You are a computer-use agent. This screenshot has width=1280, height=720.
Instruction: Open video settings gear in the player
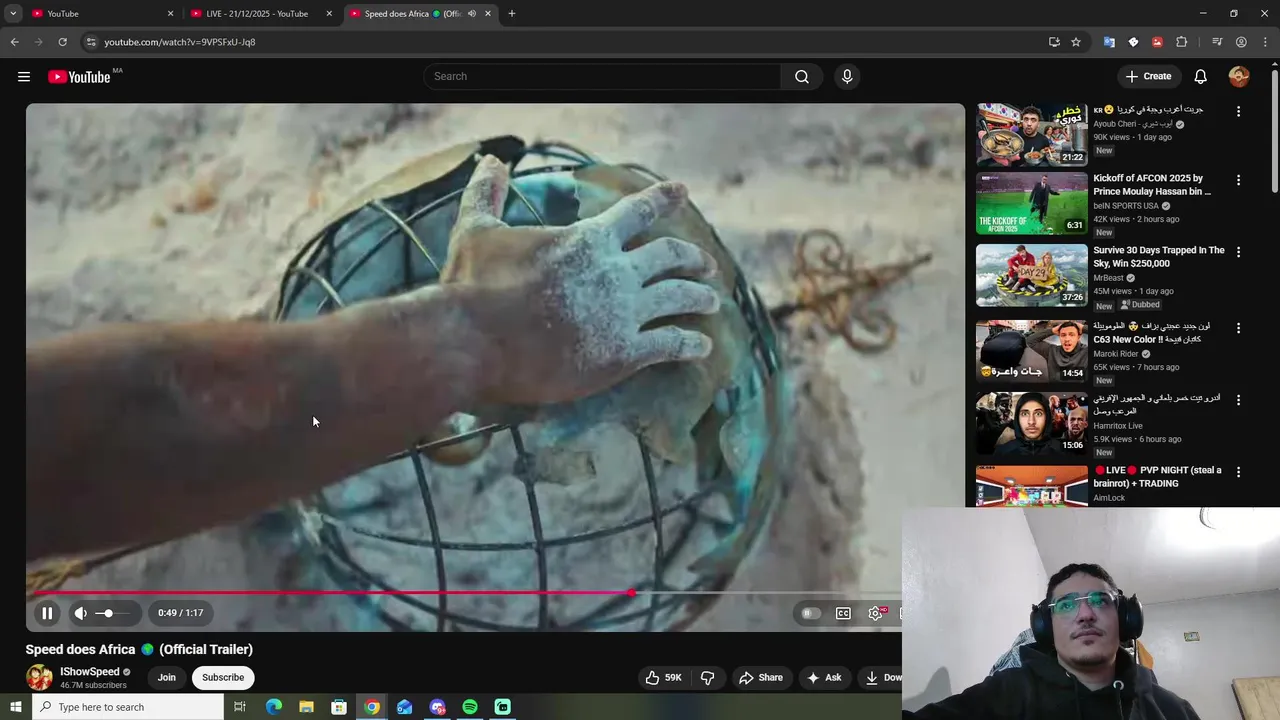[875, 613]
